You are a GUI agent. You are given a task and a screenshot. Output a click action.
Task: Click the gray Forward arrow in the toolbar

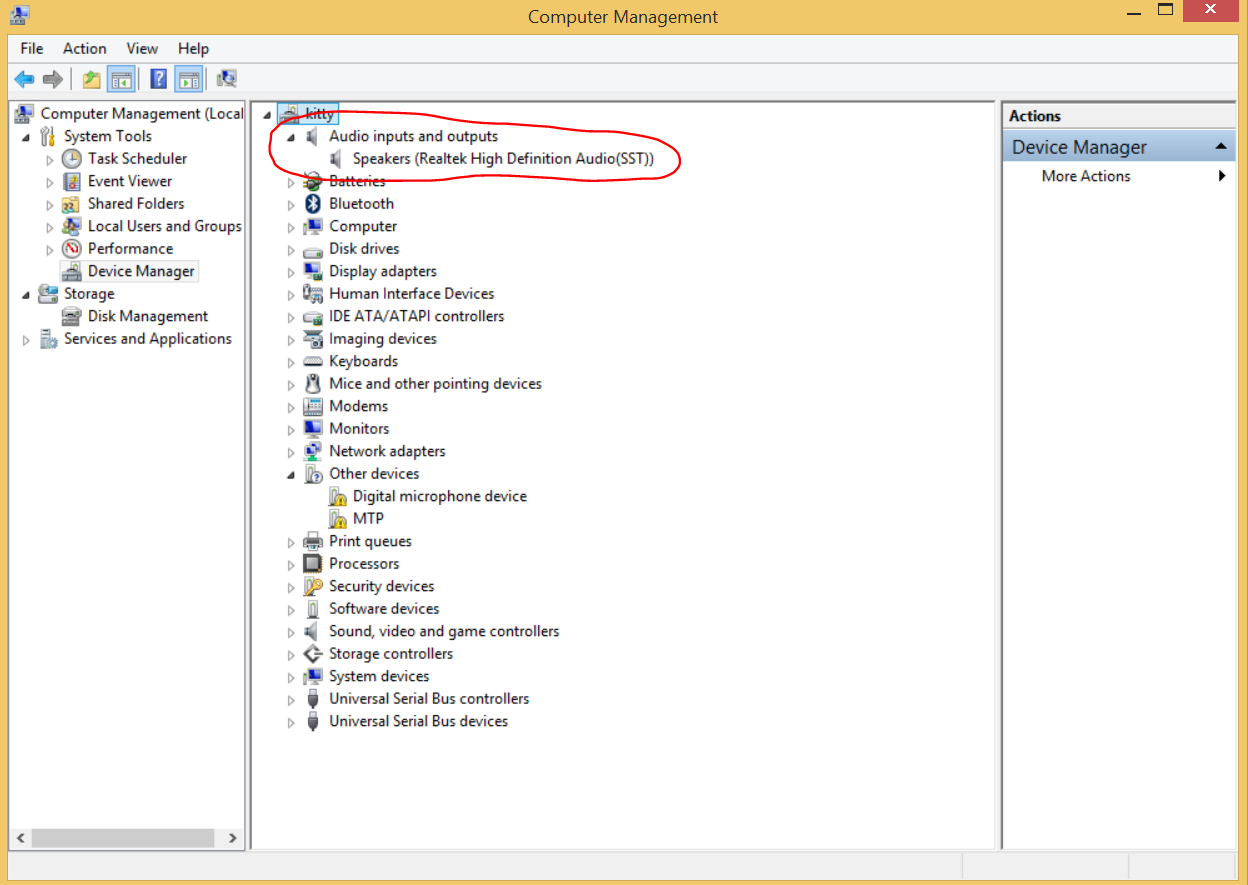pos(53,79)
